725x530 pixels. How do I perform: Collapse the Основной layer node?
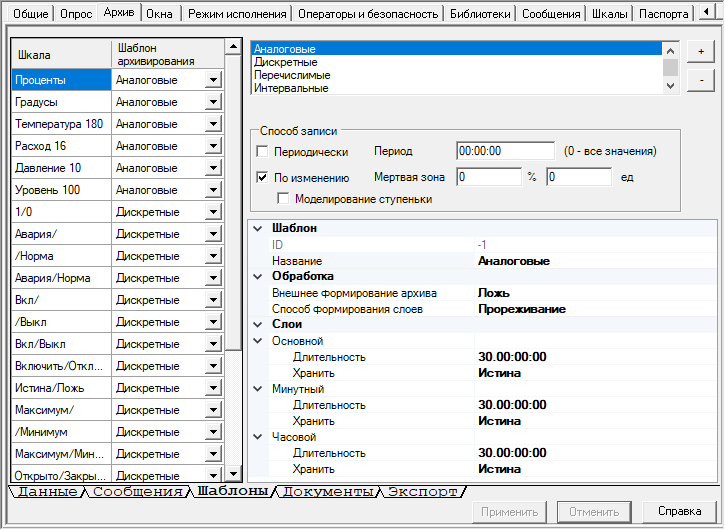(x=258, y=341)
